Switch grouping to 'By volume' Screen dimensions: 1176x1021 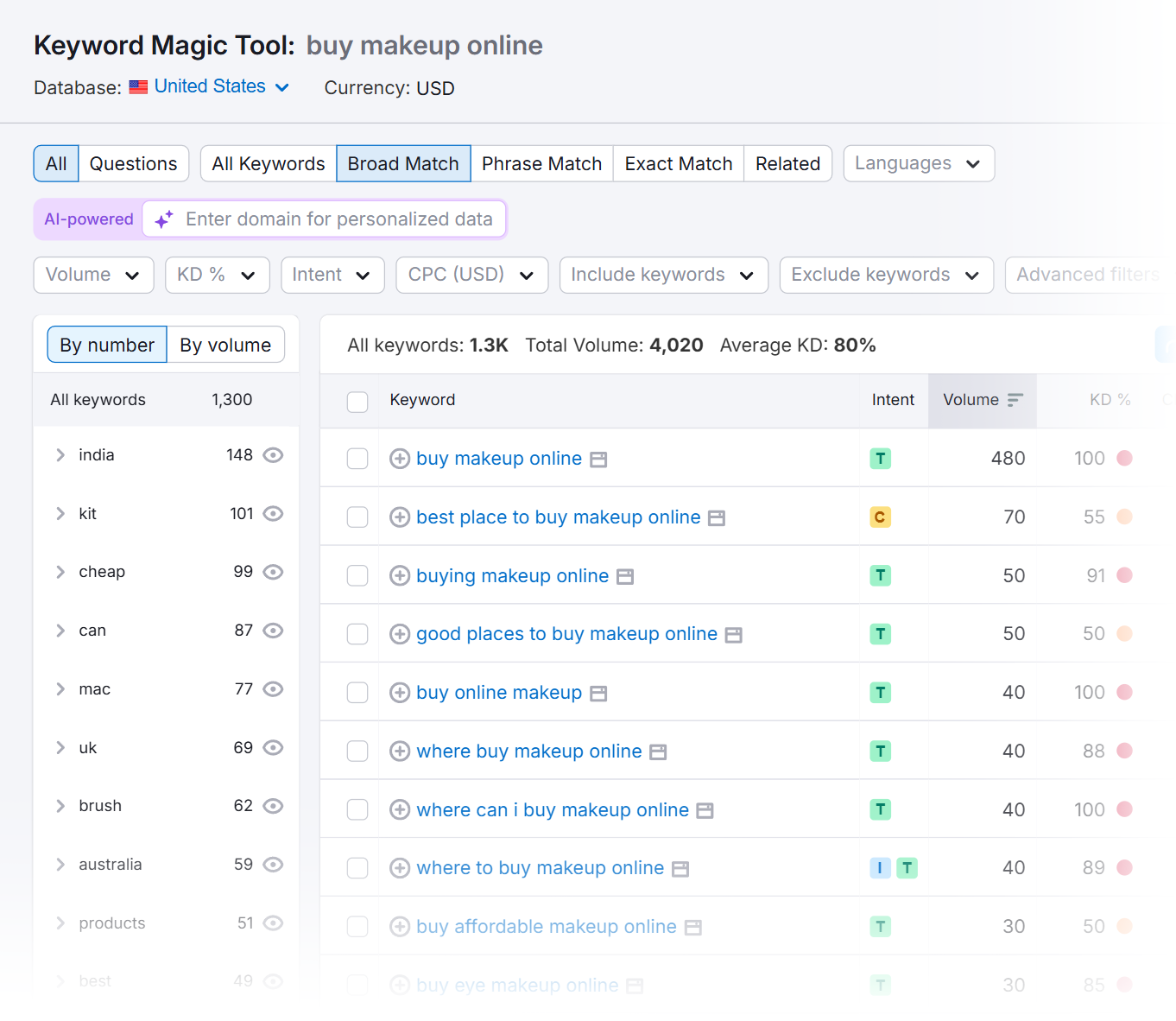[x=225, y=345]
